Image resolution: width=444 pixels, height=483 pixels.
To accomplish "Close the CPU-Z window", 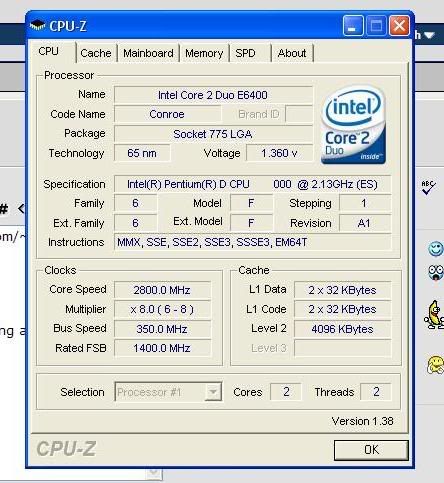I will coord(399,25).
